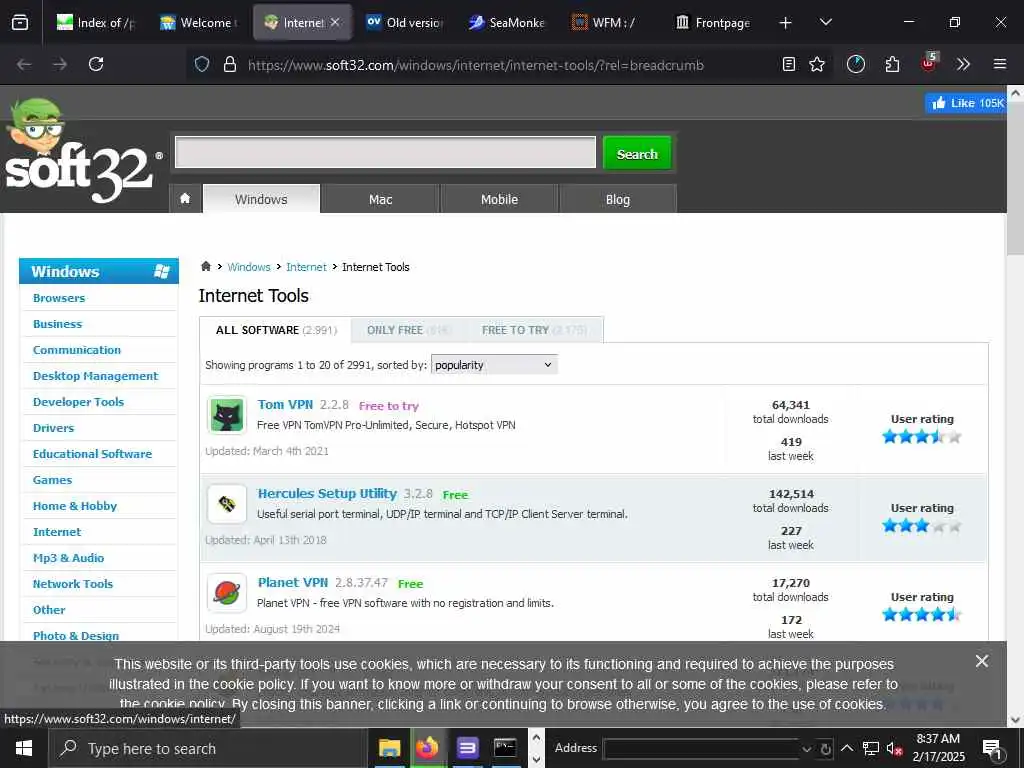Select the ALL SOFTWARE tab
Image resolution: width=1024 pixels, height=768 pixels.
pyautogui.click(x=276, y=330)
